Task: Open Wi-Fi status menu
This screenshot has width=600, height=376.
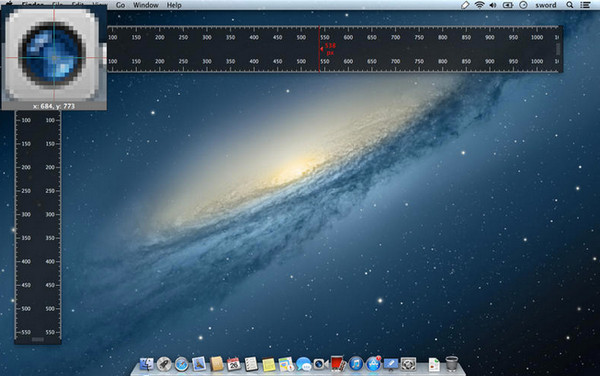Action: [479, 5]
